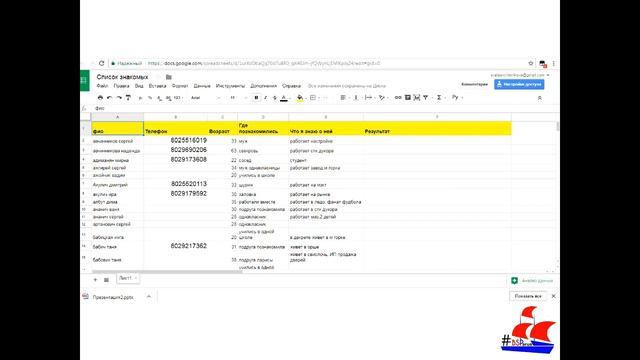
Task: Open the Вид menu
Action: (139, 86)
